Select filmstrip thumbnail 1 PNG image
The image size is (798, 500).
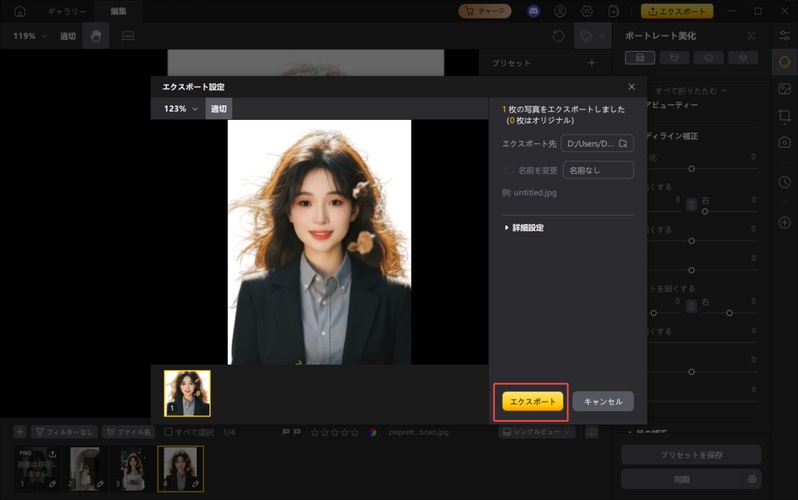coord(37,468)
